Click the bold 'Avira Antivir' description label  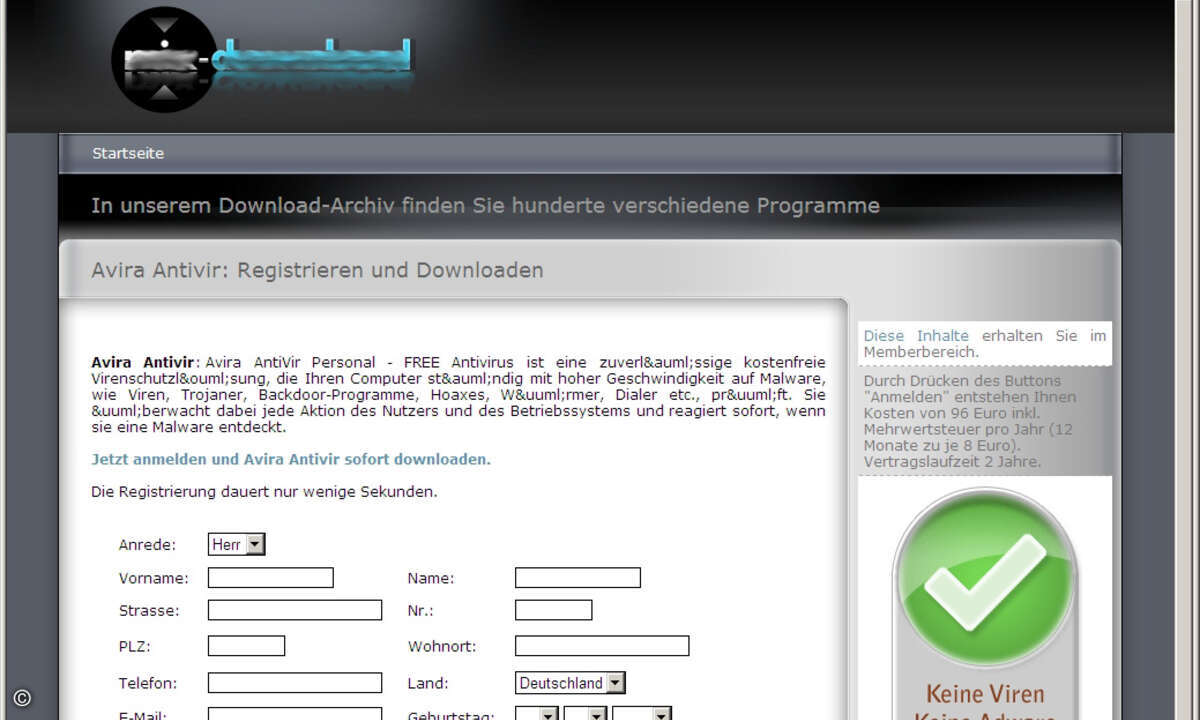[143, 362]
